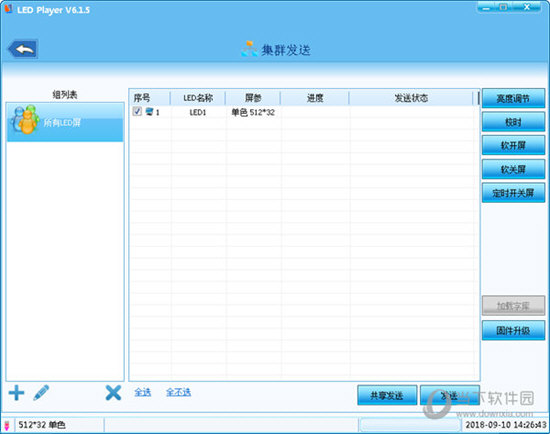Click the status bar connection indicator icon
550x434 pixels.
click(7, 425)
